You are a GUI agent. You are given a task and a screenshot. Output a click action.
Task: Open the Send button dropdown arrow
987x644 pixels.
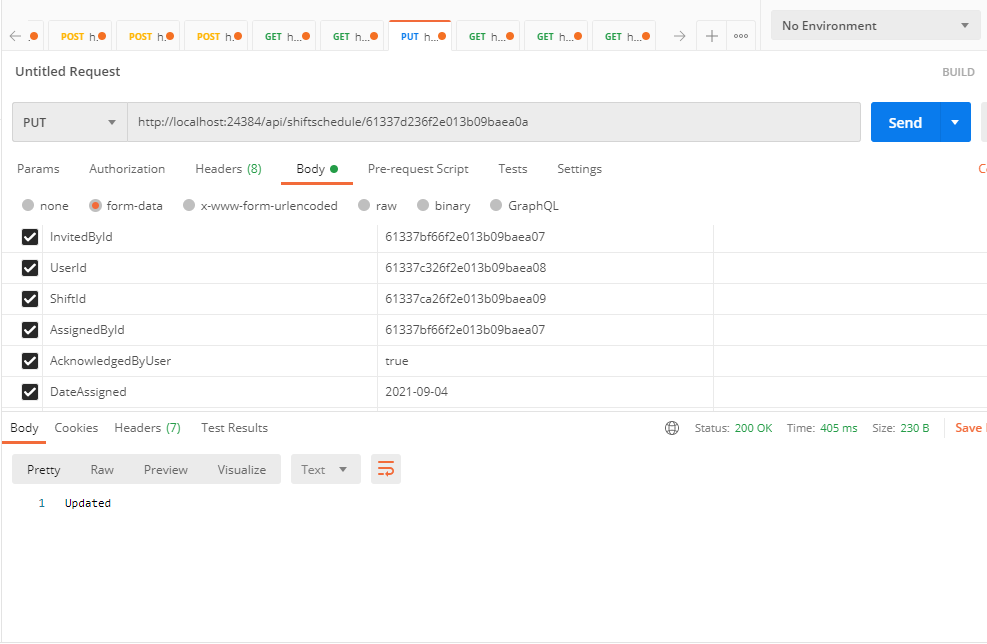tap(955, 122)
